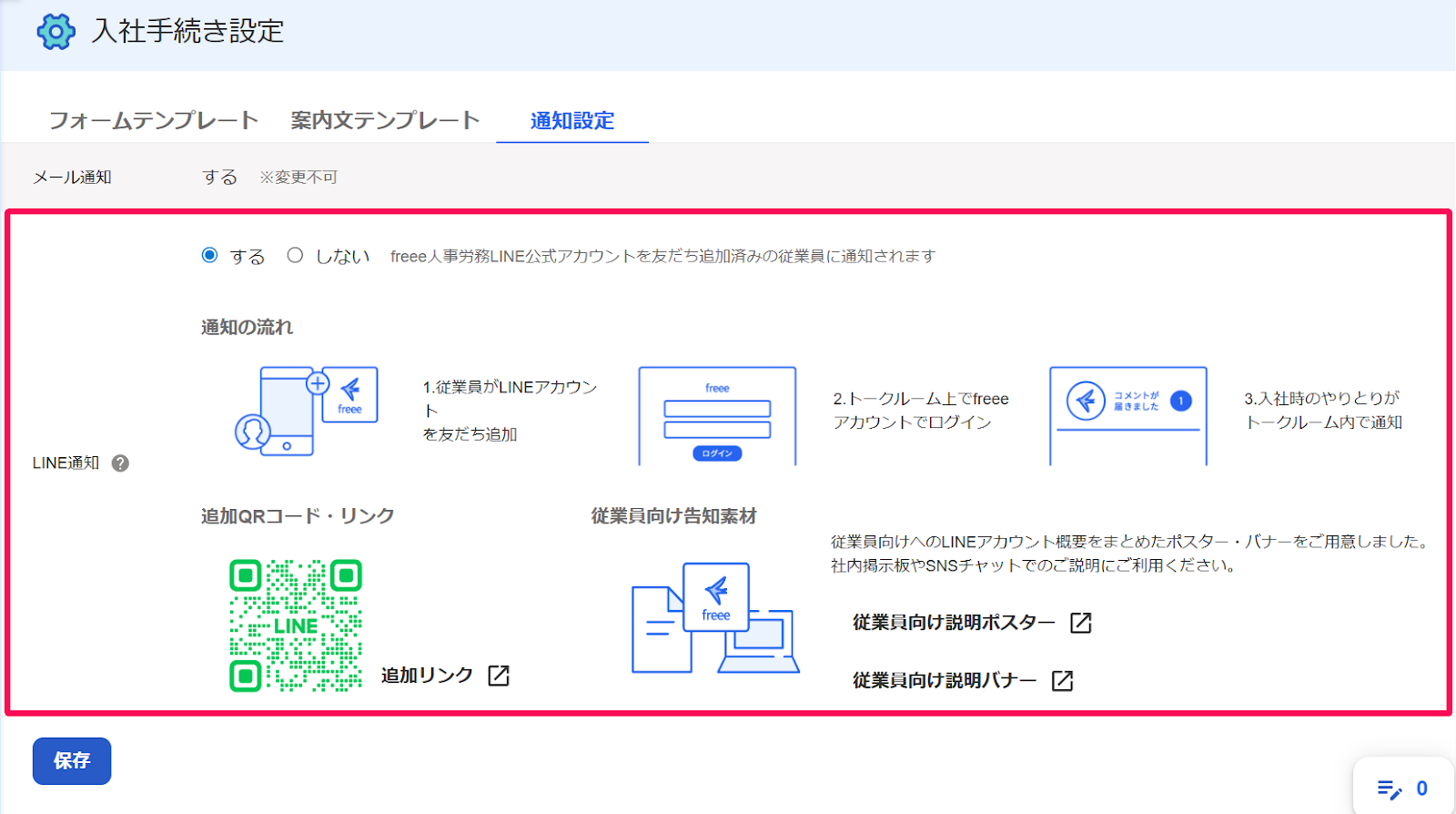
Task: Click the freee login screen illustration
Action: point(717,416)
